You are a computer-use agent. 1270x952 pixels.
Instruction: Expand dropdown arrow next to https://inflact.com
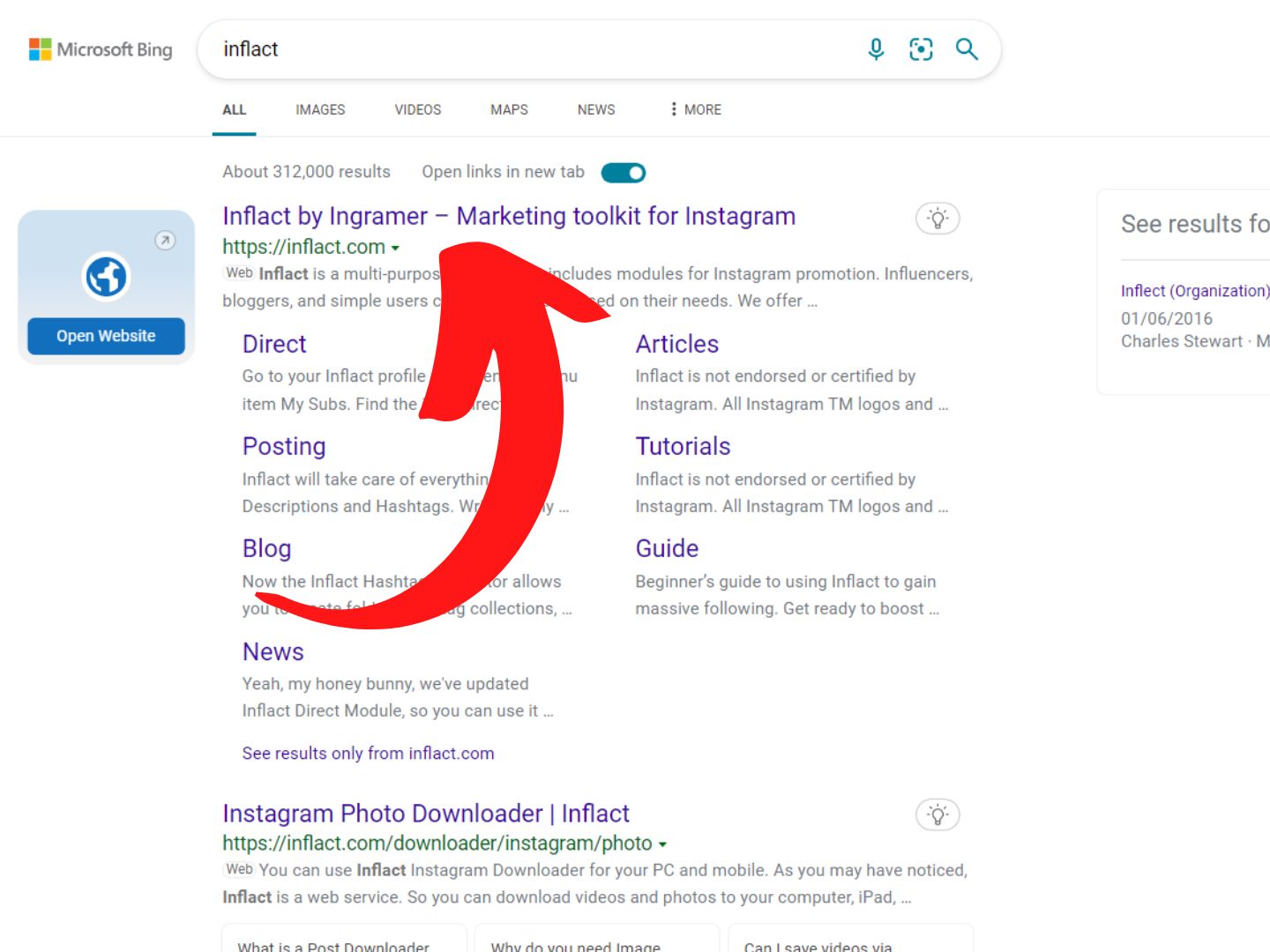(x=395, y=249)
